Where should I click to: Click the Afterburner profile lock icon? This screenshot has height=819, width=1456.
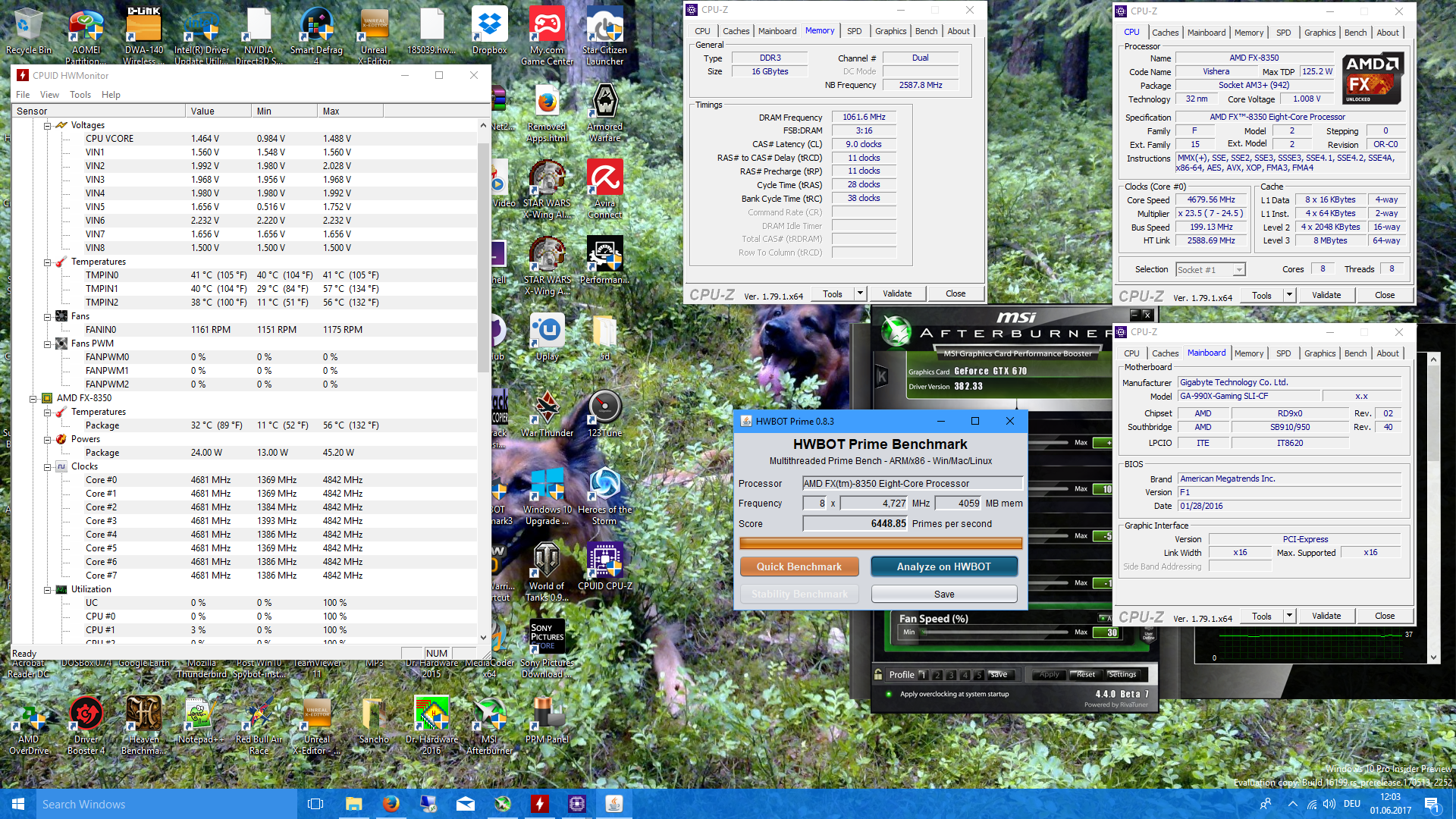point(878,674)
